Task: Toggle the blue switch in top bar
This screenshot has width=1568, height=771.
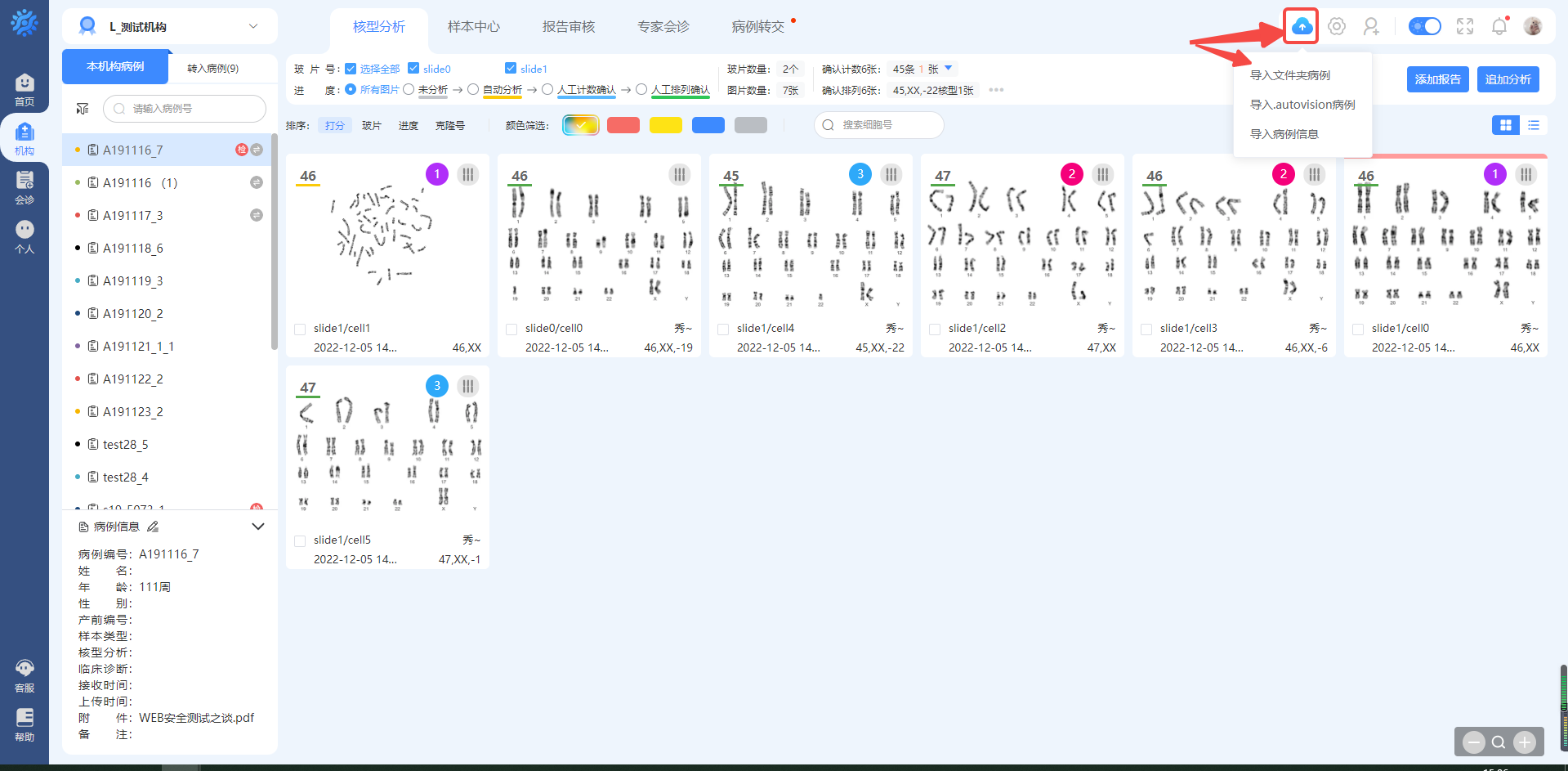Action: [1425, 26]
